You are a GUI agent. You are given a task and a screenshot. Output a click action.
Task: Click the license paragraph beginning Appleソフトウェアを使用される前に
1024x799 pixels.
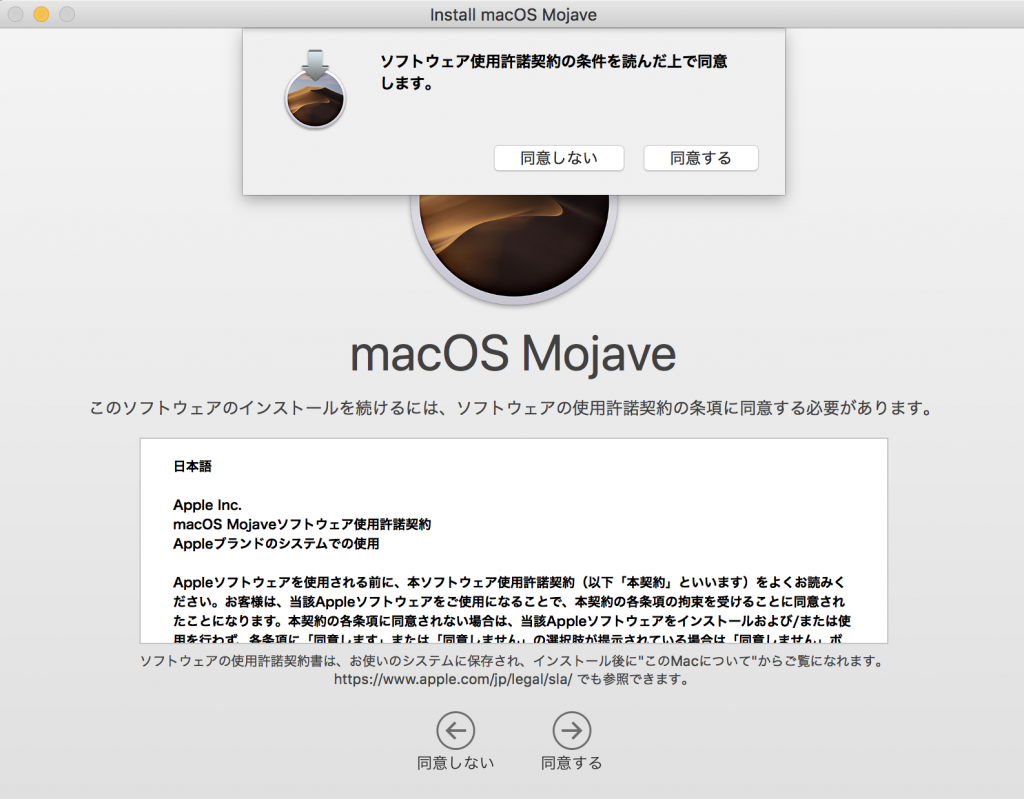pyautogui.click(x=512, y=611)
